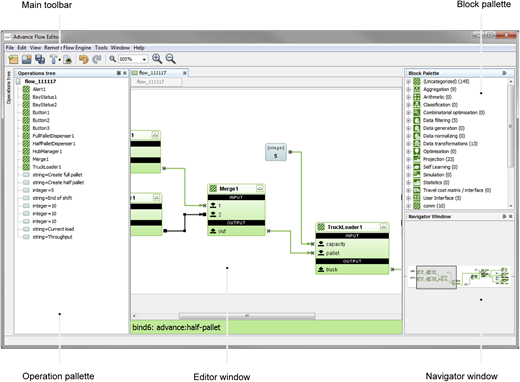The image size is (520, 382).
Task: Click the Simulation category icon
Action: click(x=417, y=175)
